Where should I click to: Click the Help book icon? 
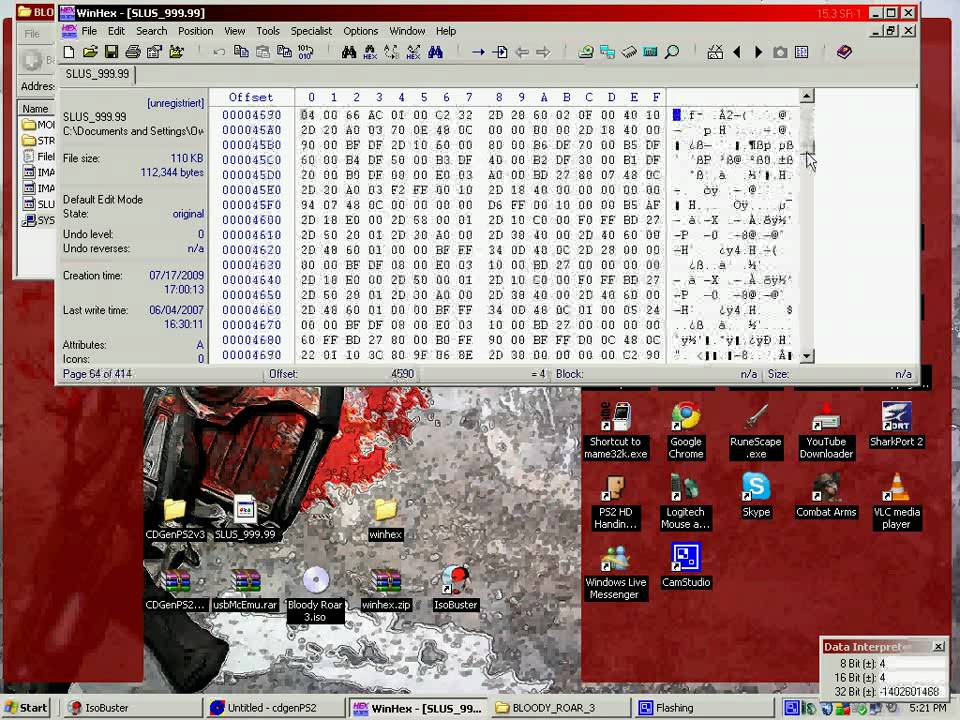coord(844,52)
